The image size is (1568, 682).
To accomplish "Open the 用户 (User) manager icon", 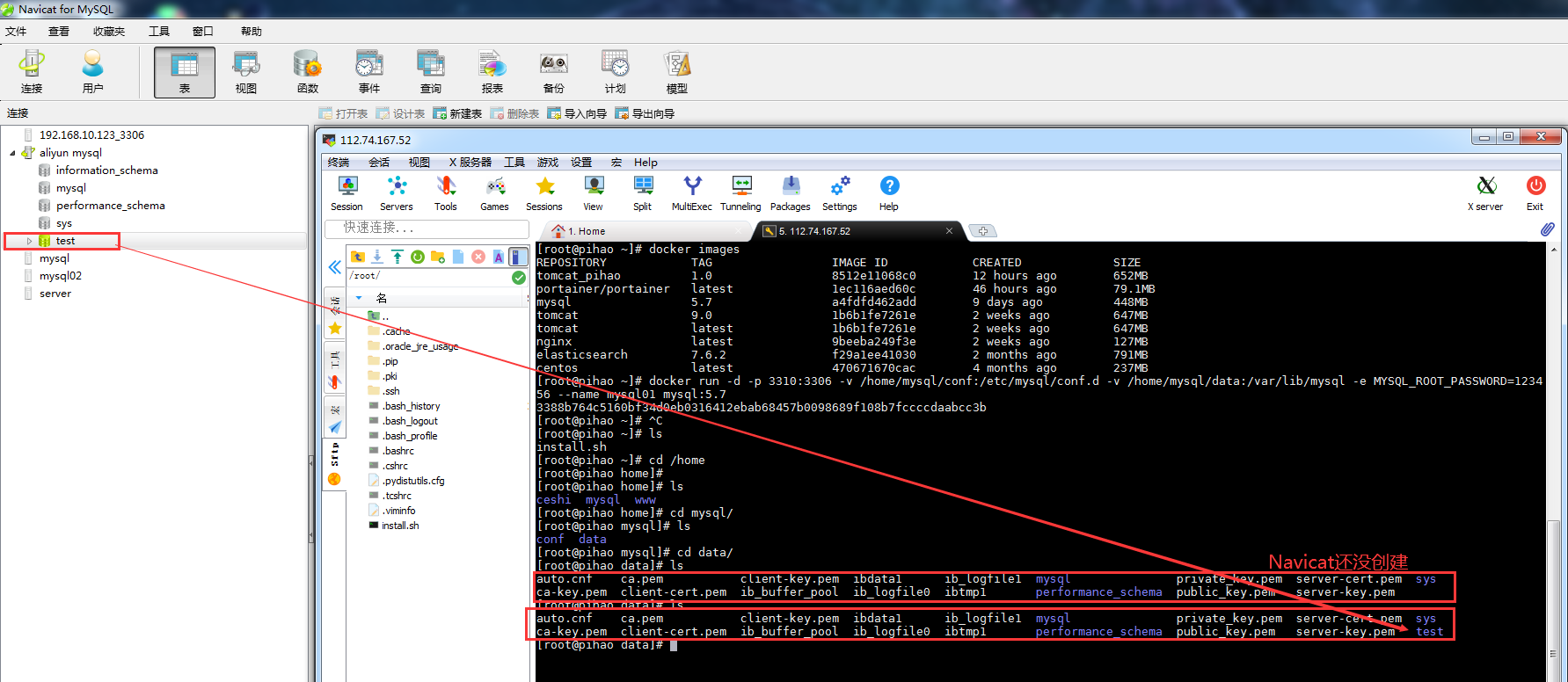I will (92, 72).
